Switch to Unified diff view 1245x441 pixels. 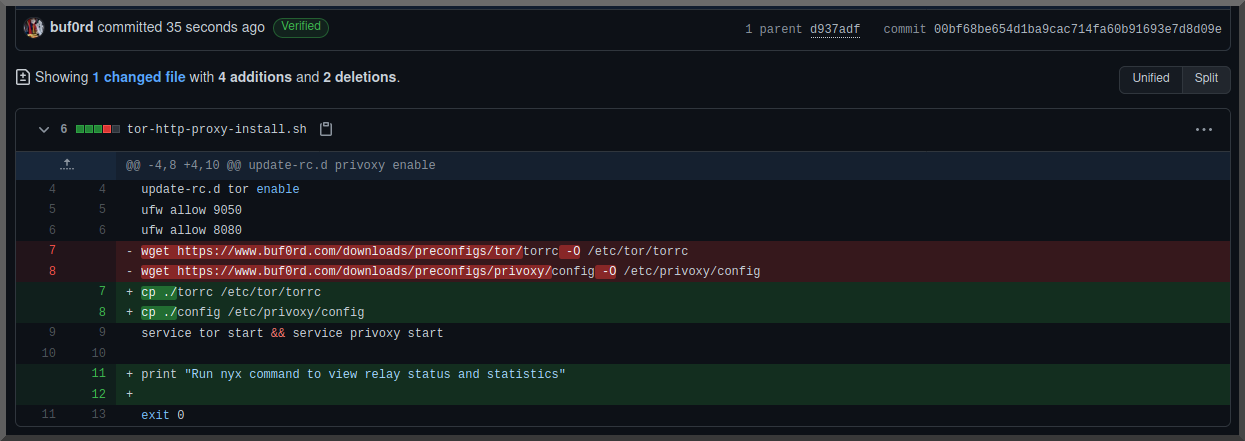(x=1150, y=78)
